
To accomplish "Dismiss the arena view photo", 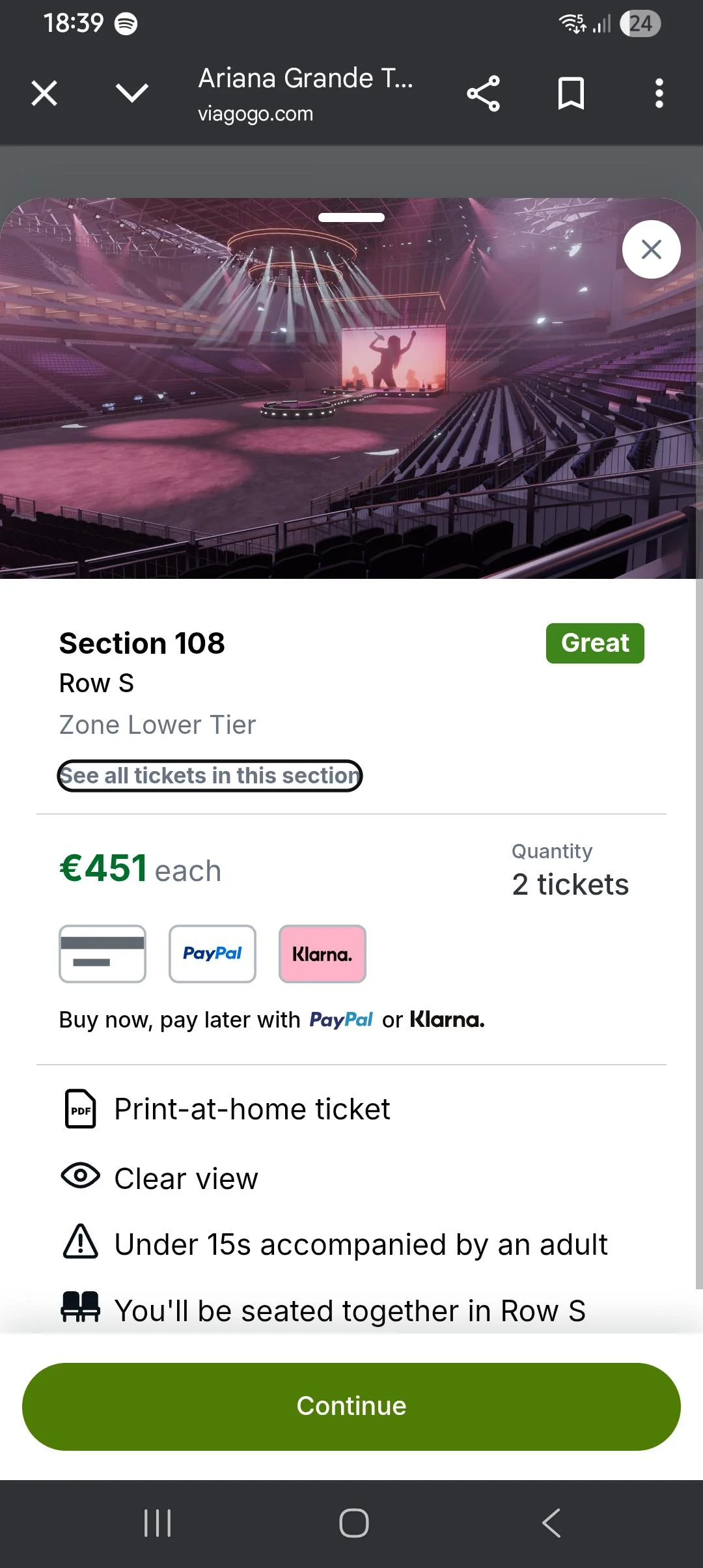I will click(x=650, y=249).
